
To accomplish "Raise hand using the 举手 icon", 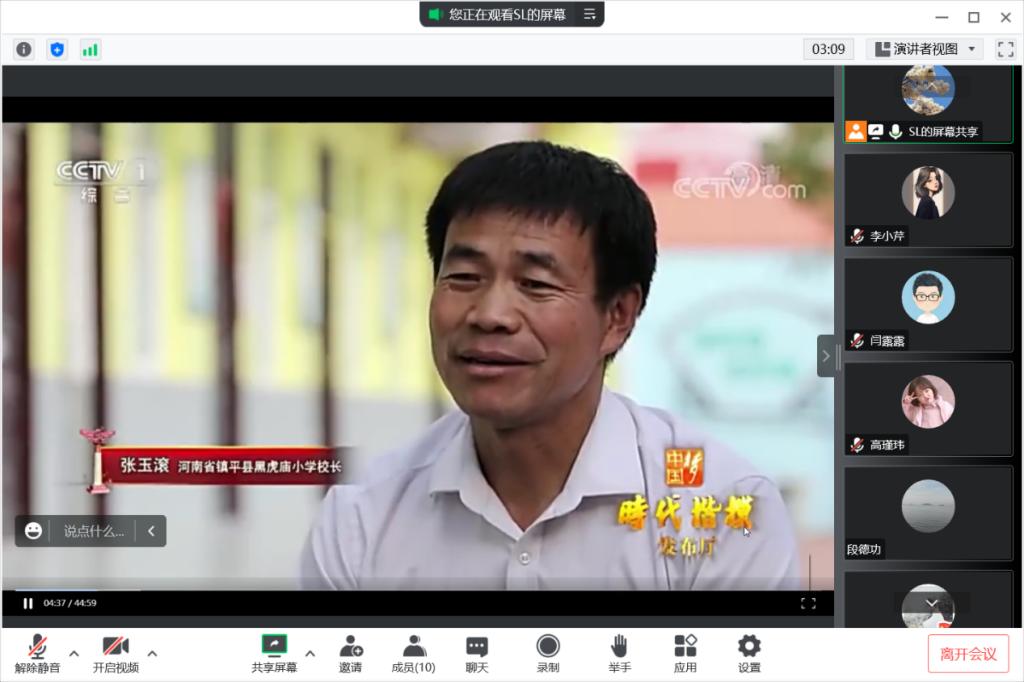I will pos(619,654).
